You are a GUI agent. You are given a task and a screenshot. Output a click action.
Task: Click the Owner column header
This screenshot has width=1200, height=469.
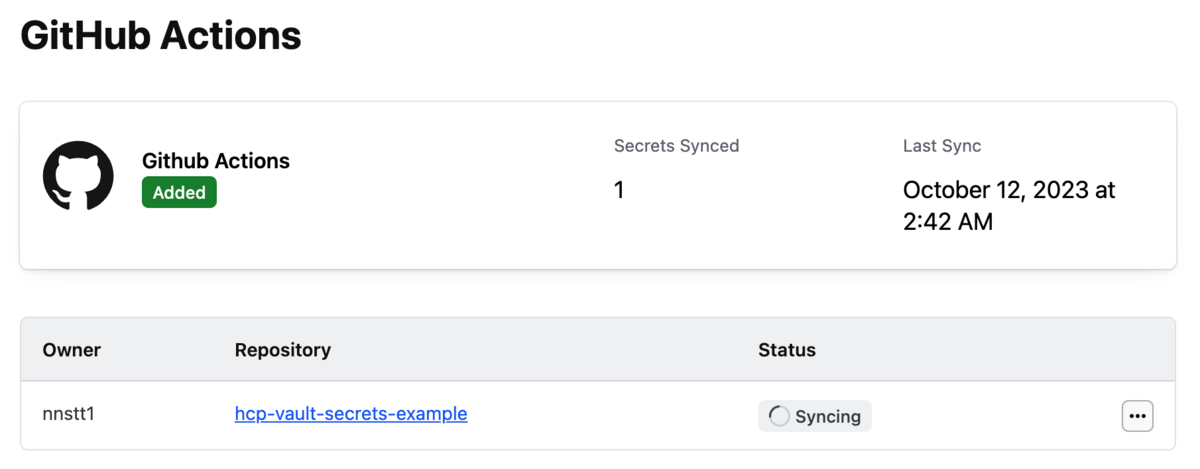(72, 350)
